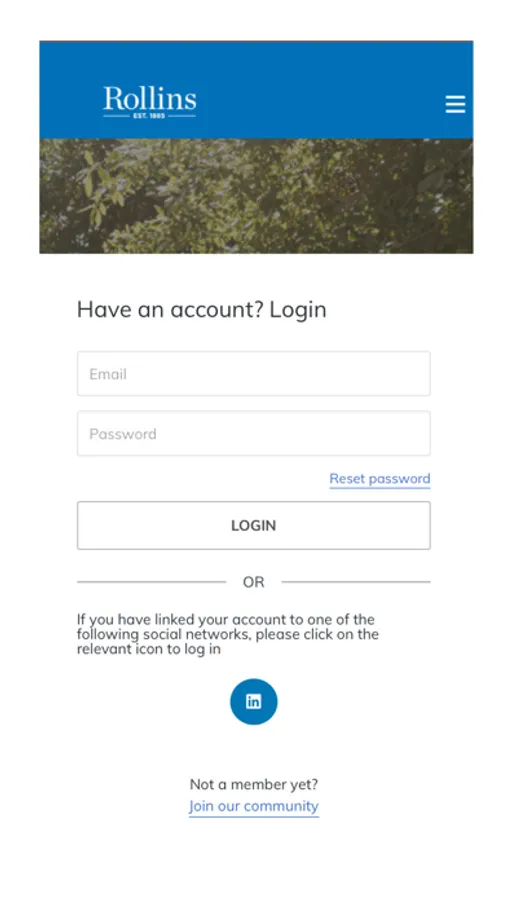The height and width of the screenshot is (900, 507).
Task: Click the divider line right of OR
Action: coord(355,582)
